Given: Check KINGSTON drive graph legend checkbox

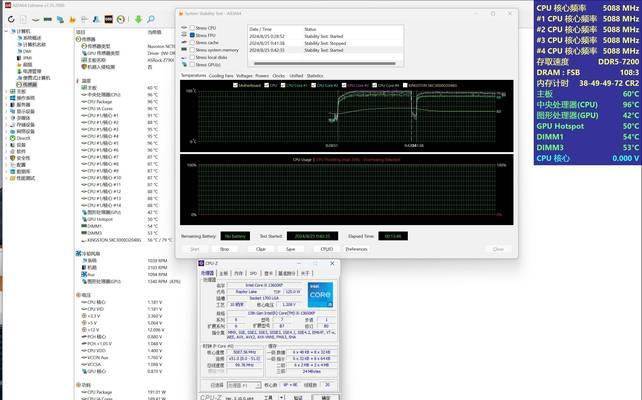Looking at the screenshot, I should click(405, 85).
